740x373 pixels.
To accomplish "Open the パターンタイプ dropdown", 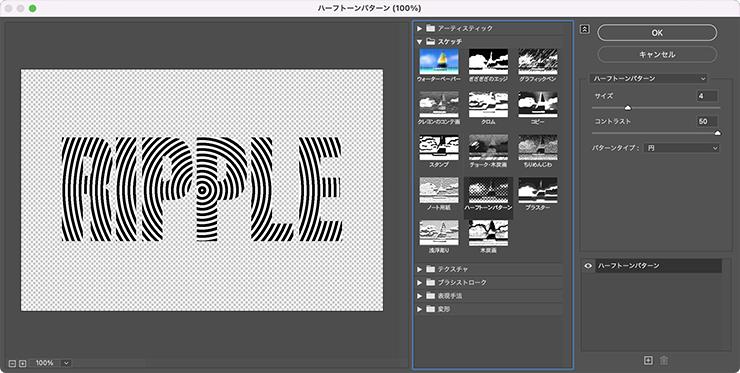I will pos(681,148).
